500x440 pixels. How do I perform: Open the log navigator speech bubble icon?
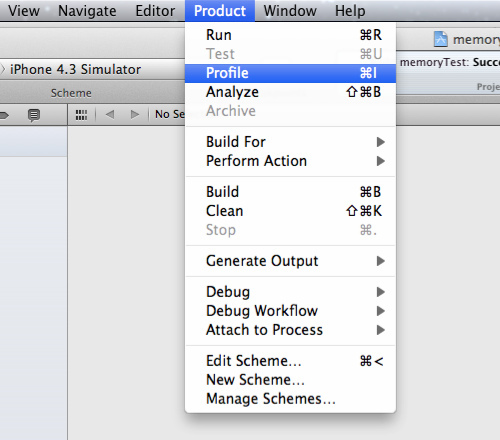click(34, 115)
